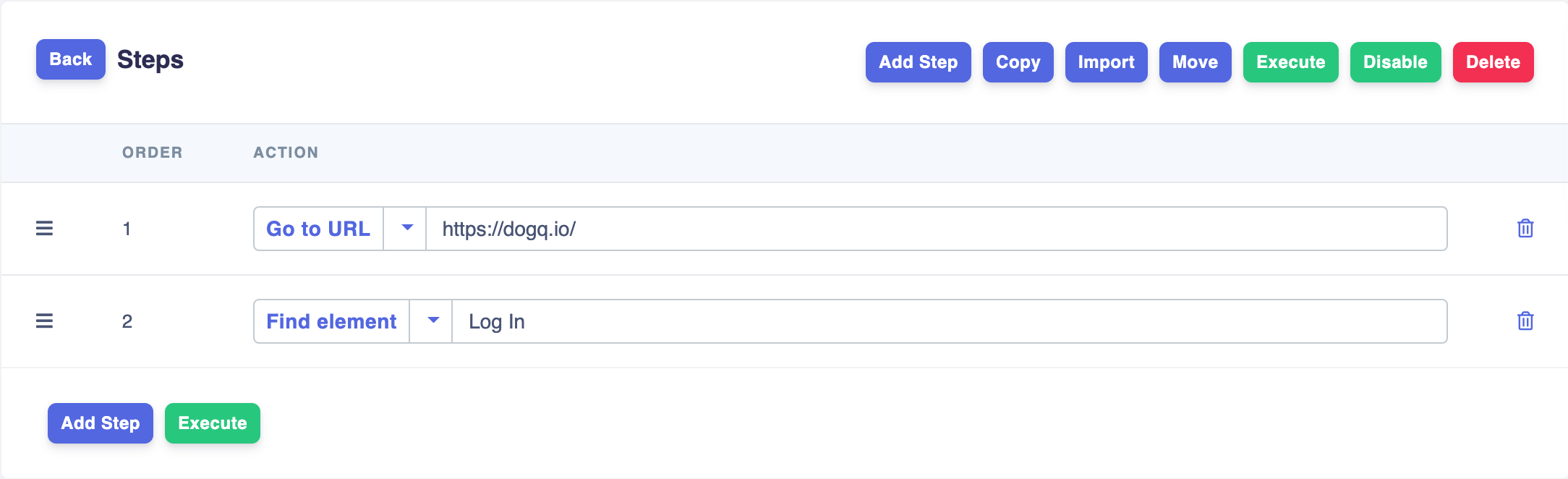Screen dimensions: 1568x479
Task: Click the Disable button
Action: click(1395, 62)
